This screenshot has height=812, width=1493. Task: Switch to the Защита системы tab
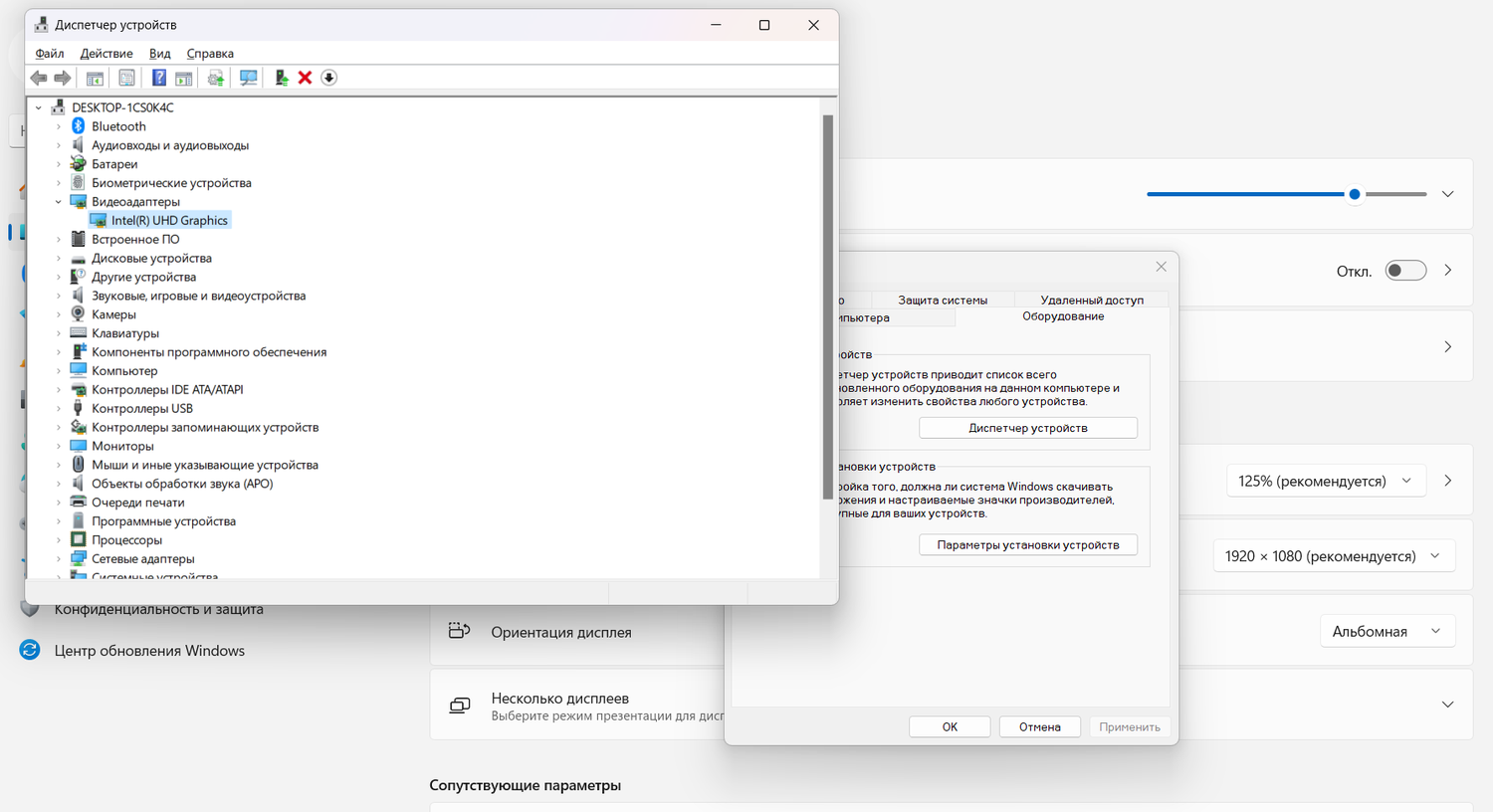[x=943, y=300]
